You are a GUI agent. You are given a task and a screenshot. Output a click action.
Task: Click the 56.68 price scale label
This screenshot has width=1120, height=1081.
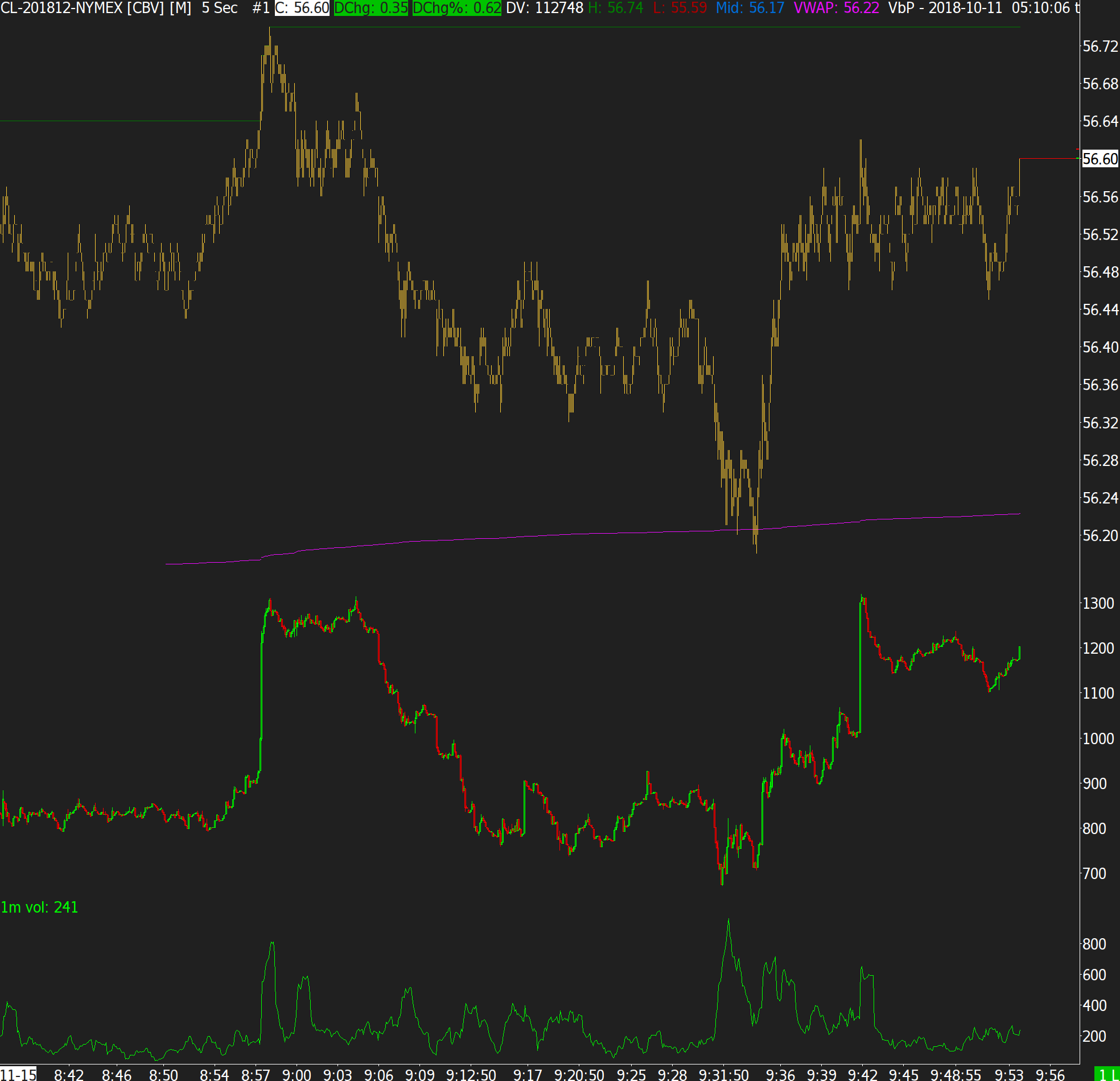(1100, 84)
